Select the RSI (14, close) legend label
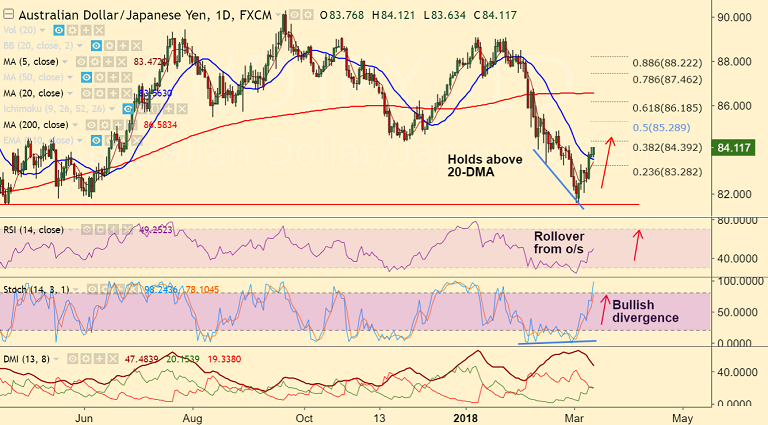The height and width of the screenshot is (425, 768). pyautogui.click(x=33, y=230)
